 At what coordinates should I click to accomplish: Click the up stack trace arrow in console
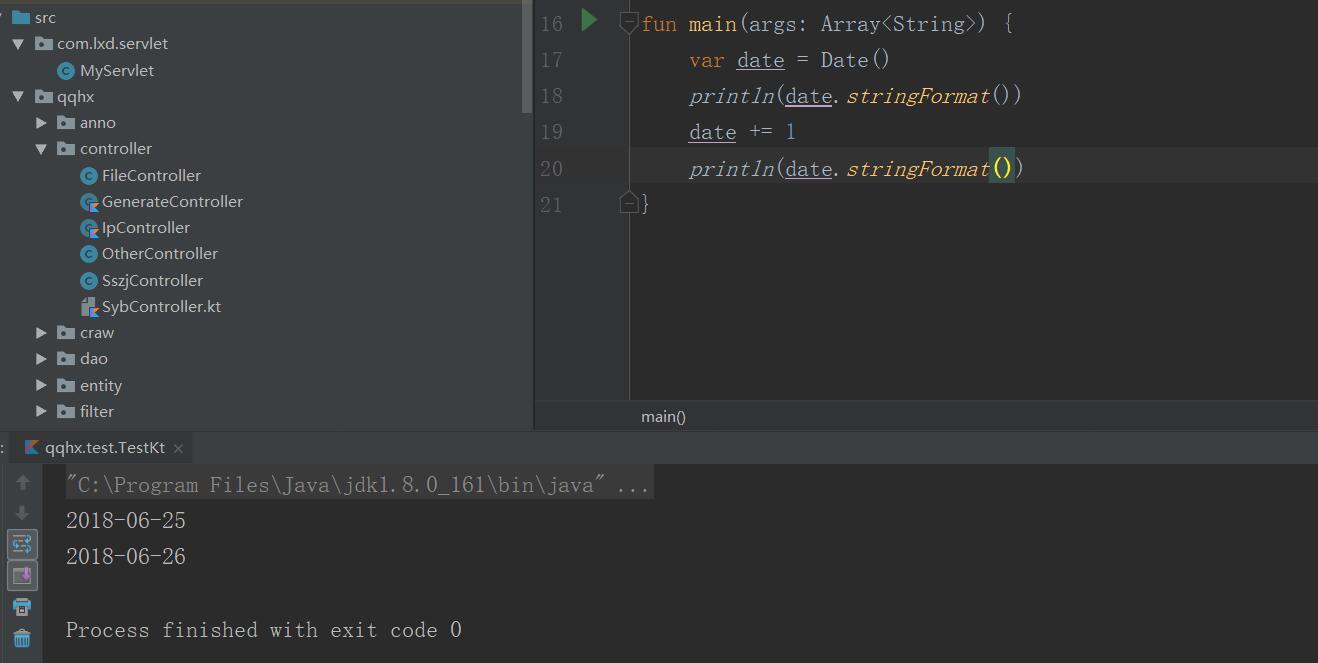point(22,483)
